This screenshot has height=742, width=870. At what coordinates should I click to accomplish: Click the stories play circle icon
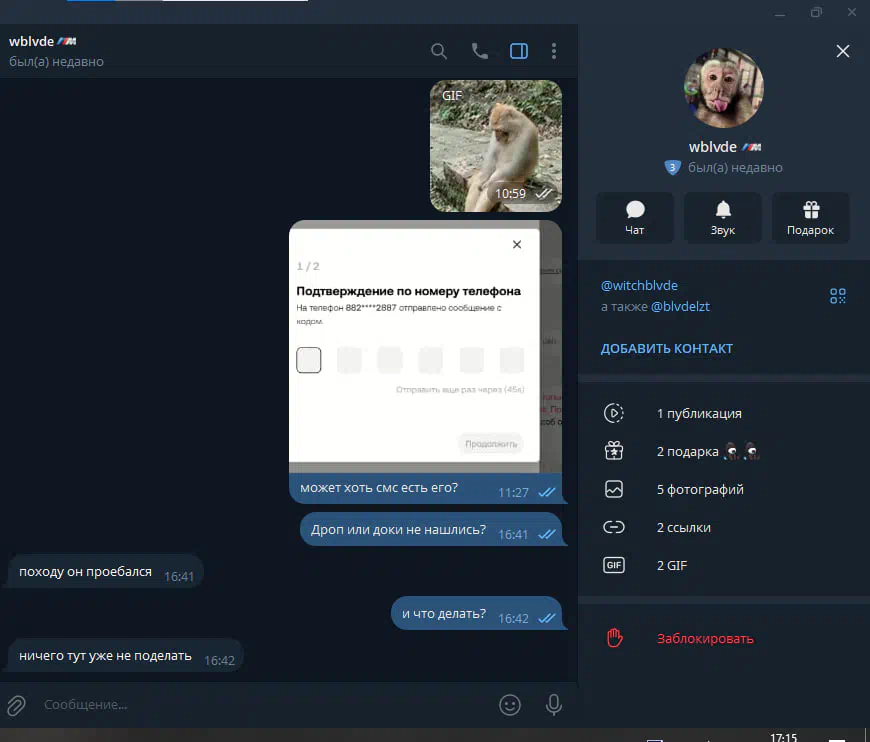tap(614, 413)
